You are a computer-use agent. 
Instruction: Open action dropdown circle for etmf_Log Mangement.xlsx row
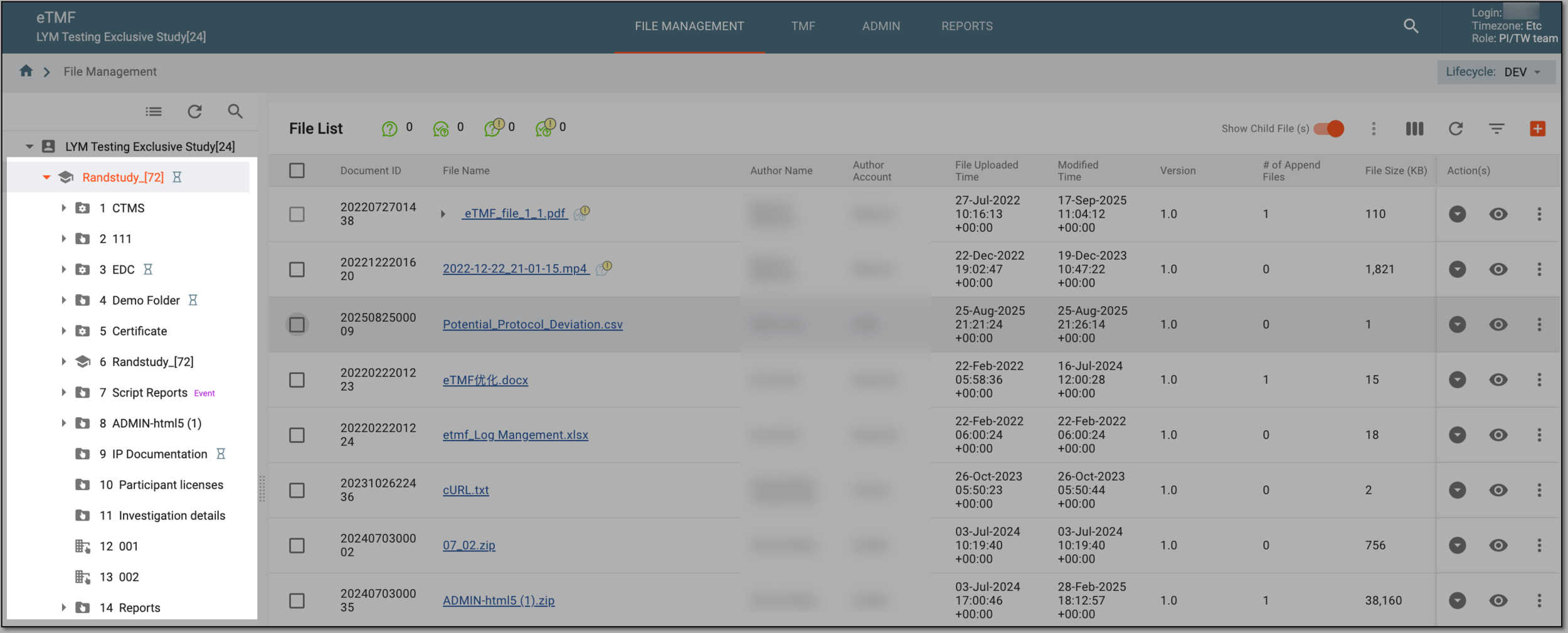pos(1457,435)
